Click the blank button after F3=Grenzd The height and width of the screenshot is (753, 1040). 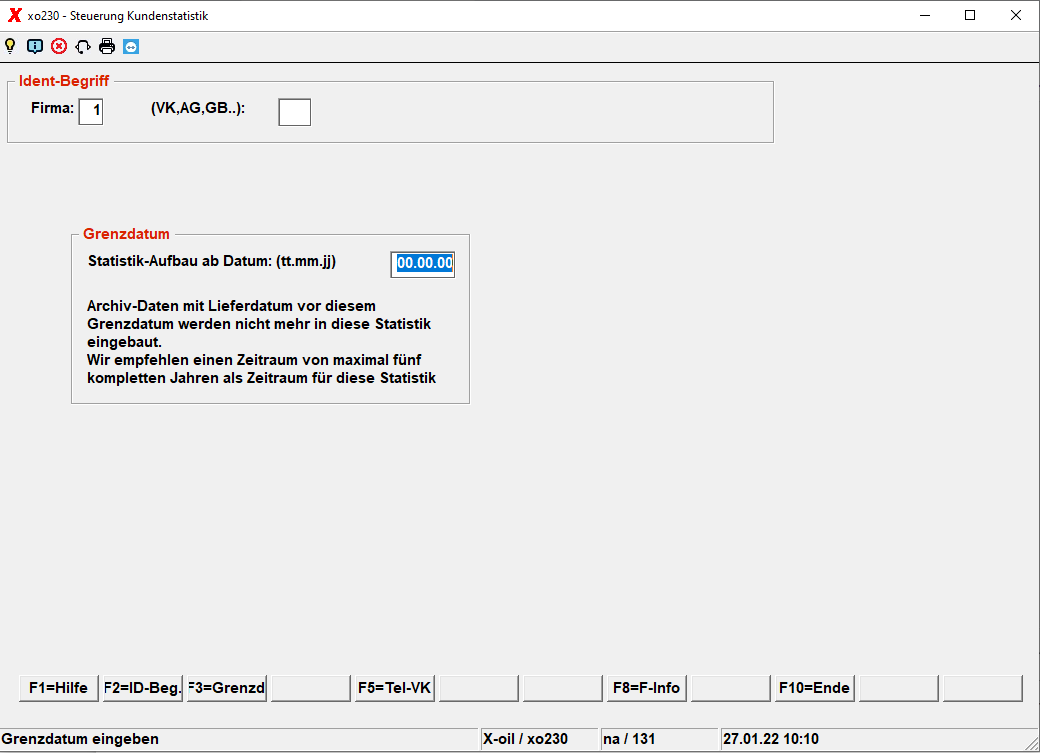[x=310, y=688]
